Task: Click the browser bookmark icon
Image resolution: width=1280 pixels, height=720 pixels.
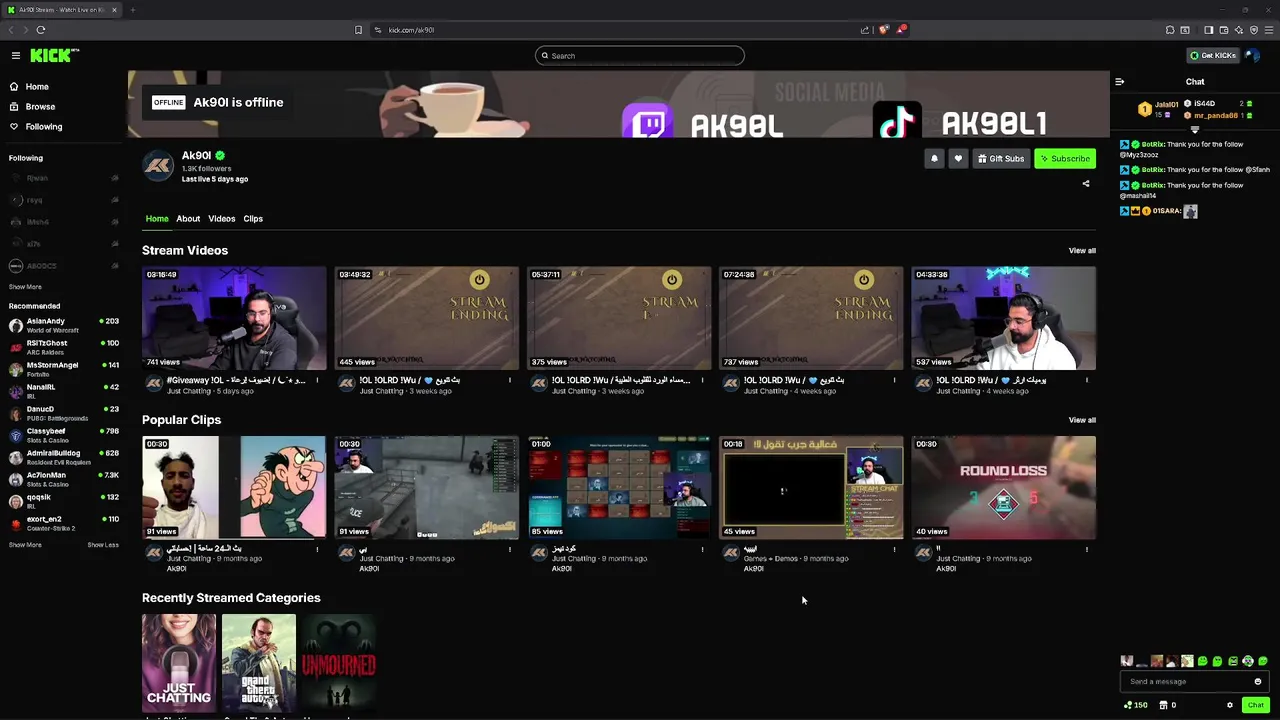Action: tap(358, 30)
